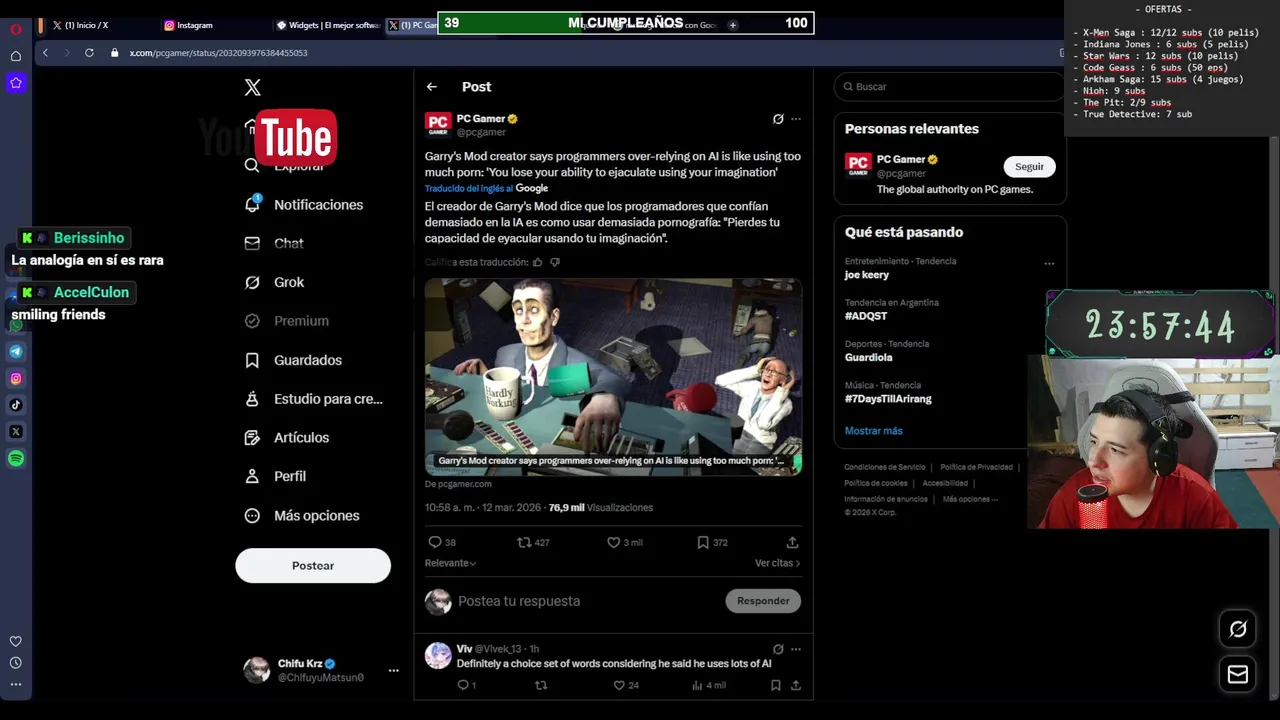Click the address bar URL
Image resolution: width=1280 pixels, height=720 pixels.
pos(218,53)
